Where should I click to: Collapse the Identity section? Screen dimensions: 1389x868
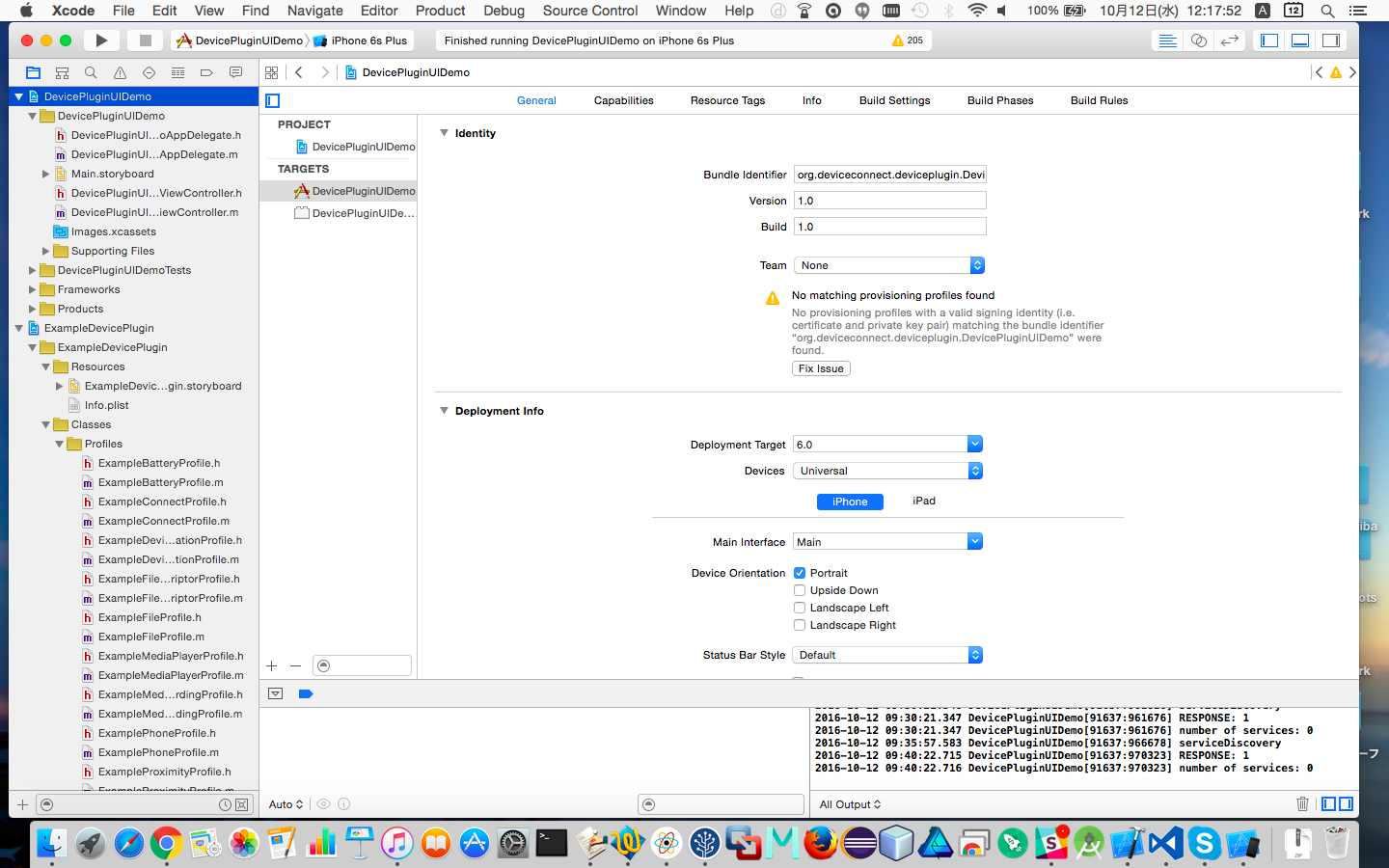[444, 133]
